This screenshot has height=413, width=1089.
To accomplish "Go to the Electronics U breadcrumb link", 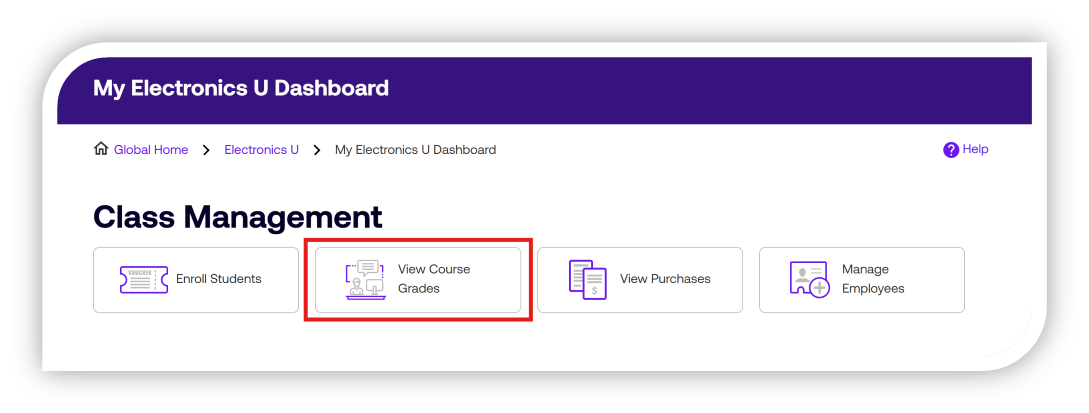I will (261, 150).
